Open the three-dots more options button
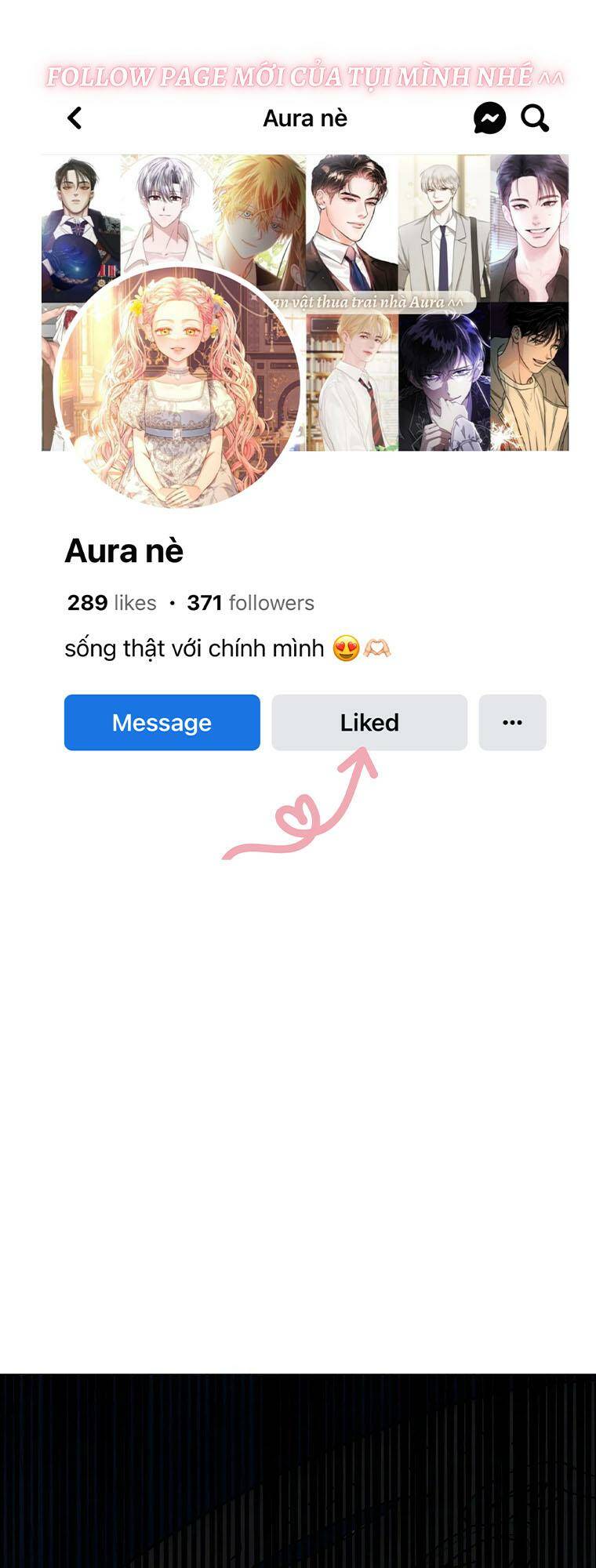 click(x=512, y=722)
